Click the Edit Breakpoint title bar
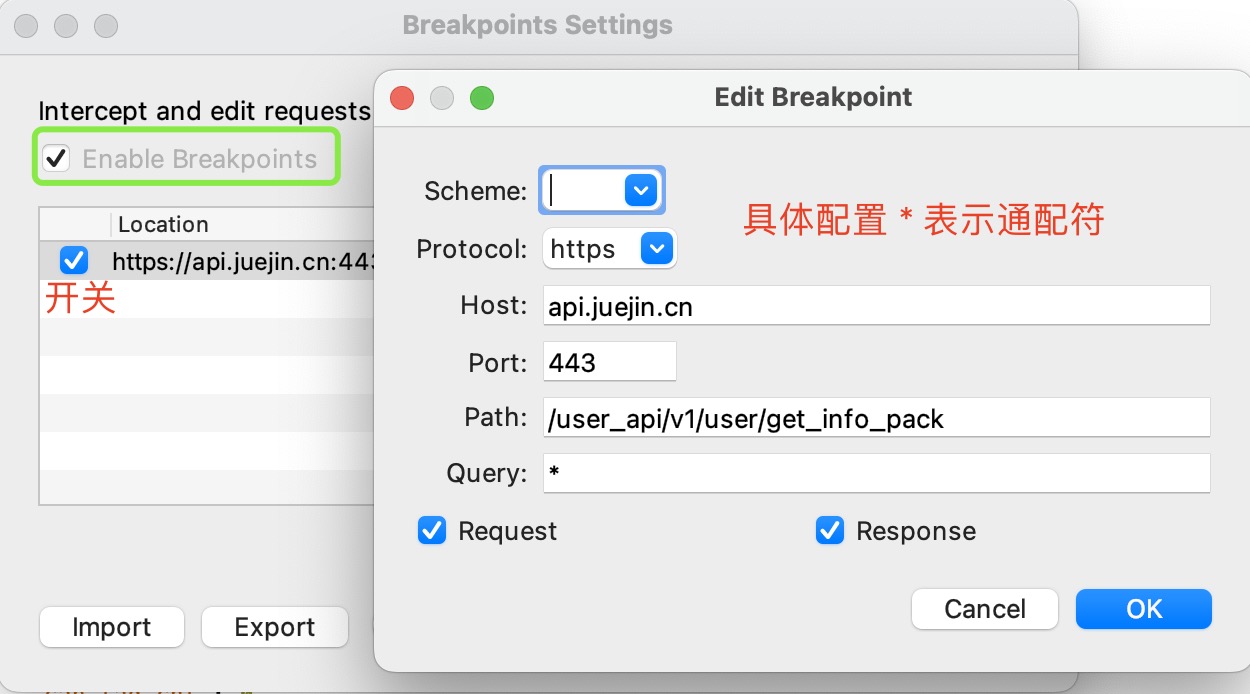Image resolution: width=1250 pixels, height=694 pixels. point(813,97)
